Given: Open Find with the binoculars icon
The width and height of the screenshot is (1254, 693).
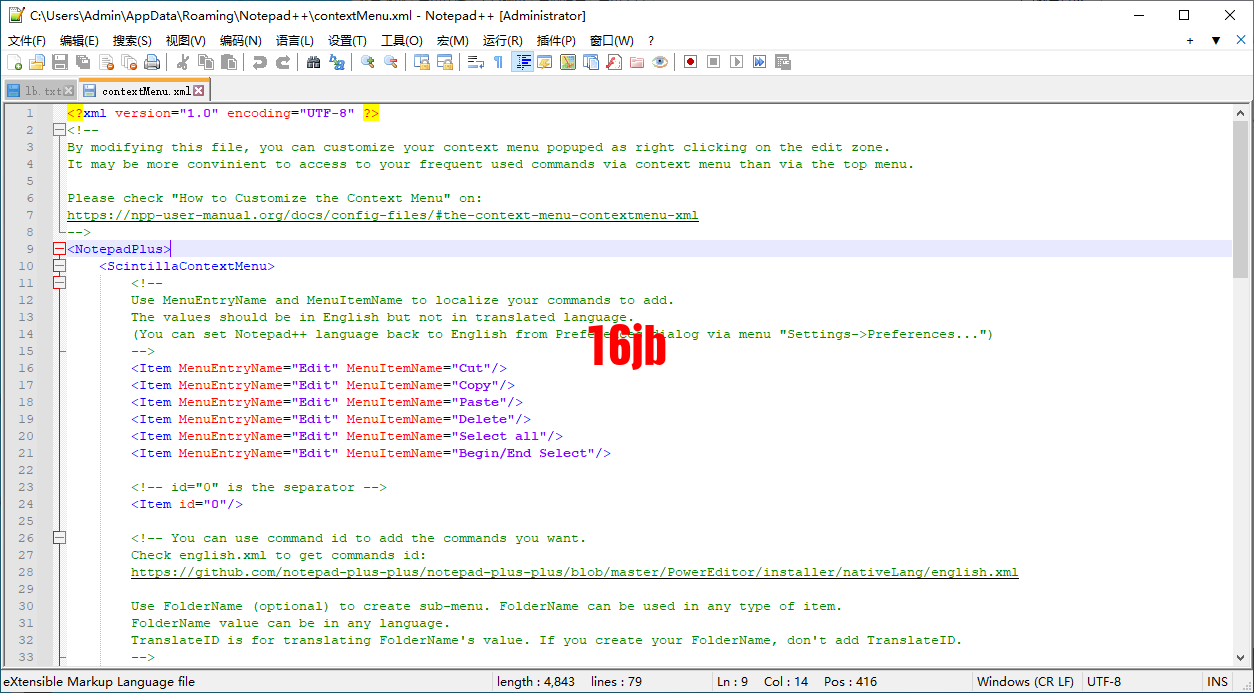Looking at the screenshot, I should pyautogui.click(x=314, y=62).
